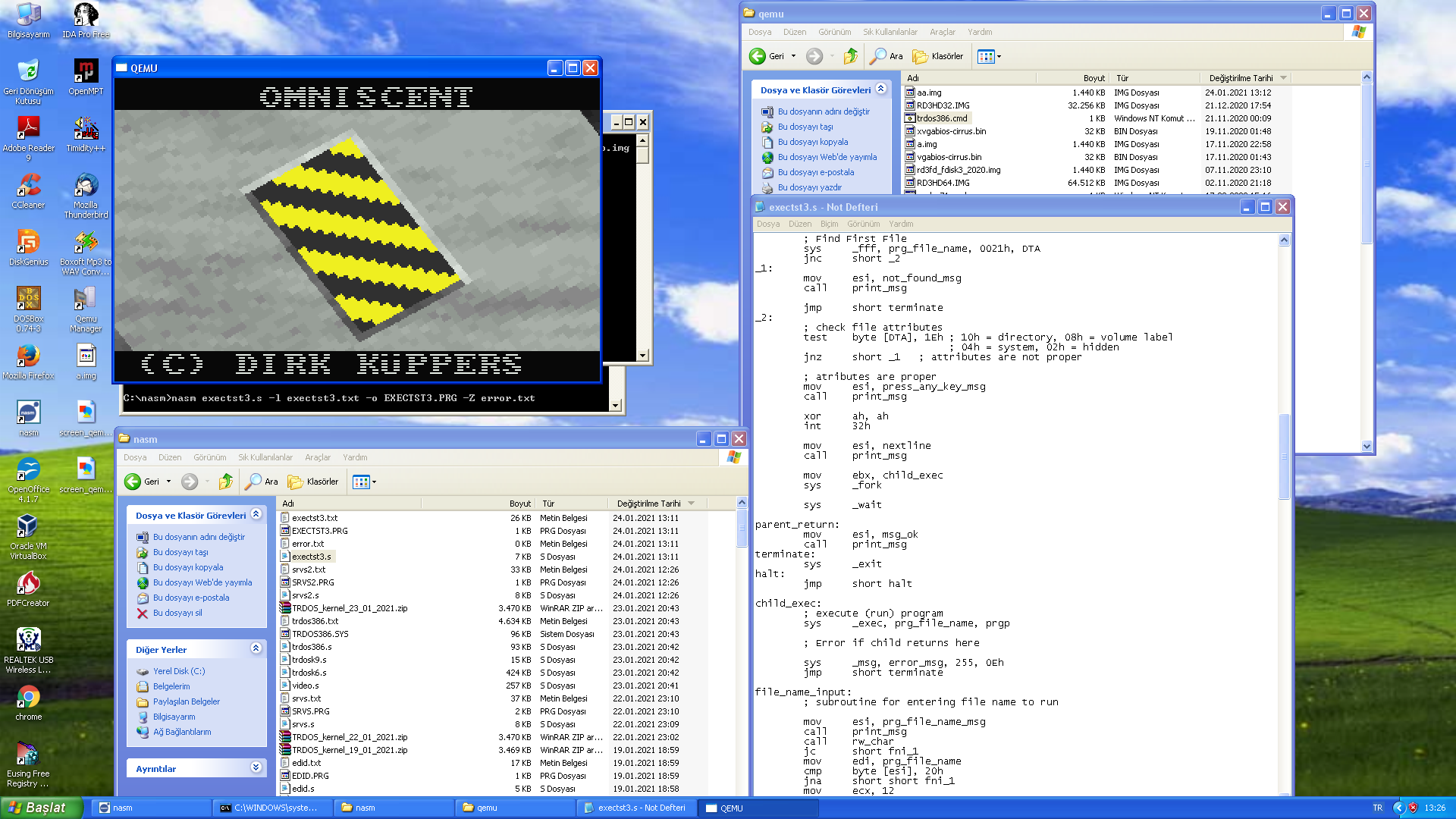Image resolution: width=1456 pixels, height=819 pixels.
Task: Open the IDA Pro Free desktop icon
Action: tap(86, 20)
